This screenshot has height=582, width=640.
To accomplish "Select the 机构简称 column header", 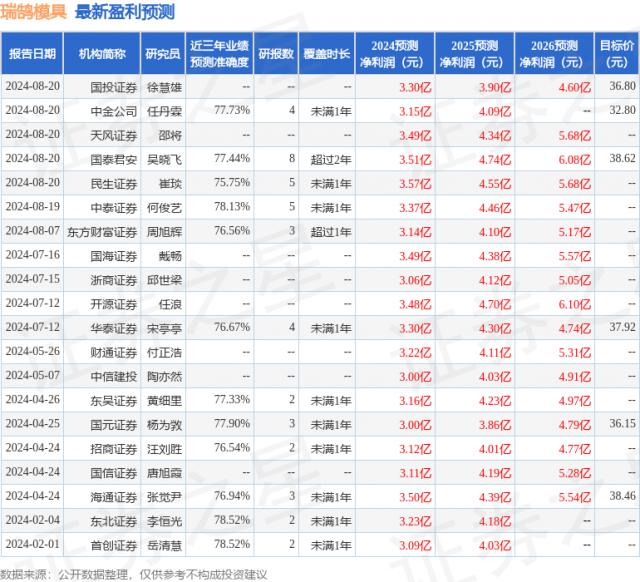I will pyautogui.click(x=108, y=54).
